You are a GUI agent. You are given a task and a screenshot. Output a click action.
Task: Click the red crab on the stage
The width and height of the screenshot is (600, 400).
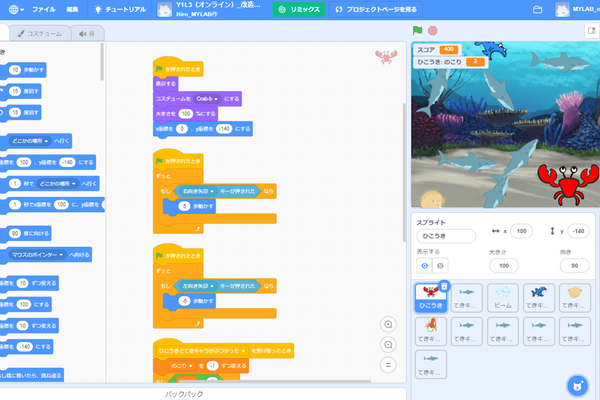coord(568,184)
